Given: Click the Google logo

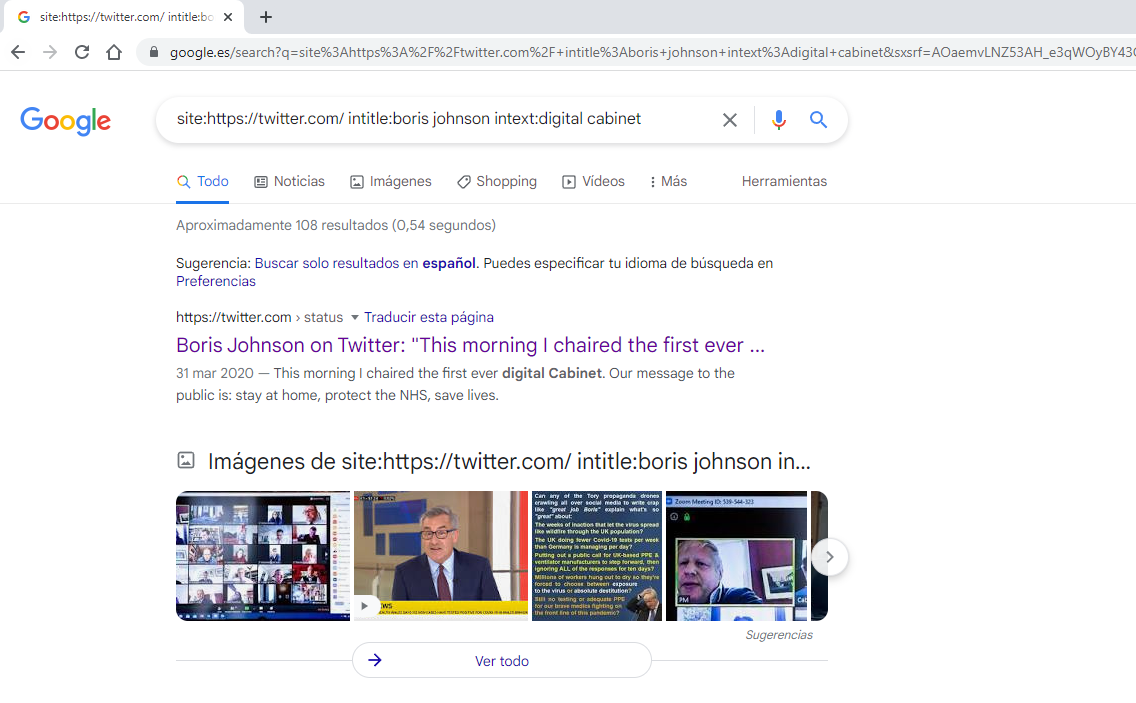Looking at the screenshot, I should (x=66, y=121).
